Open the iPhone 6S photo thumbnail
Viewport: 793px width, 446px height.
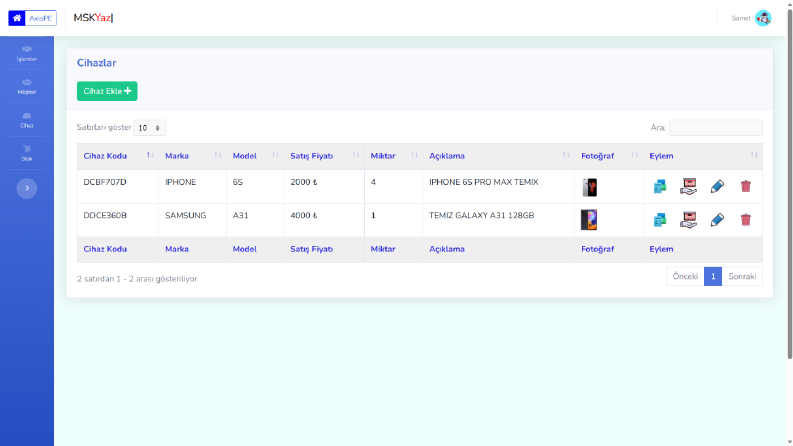tap(589, 187)
